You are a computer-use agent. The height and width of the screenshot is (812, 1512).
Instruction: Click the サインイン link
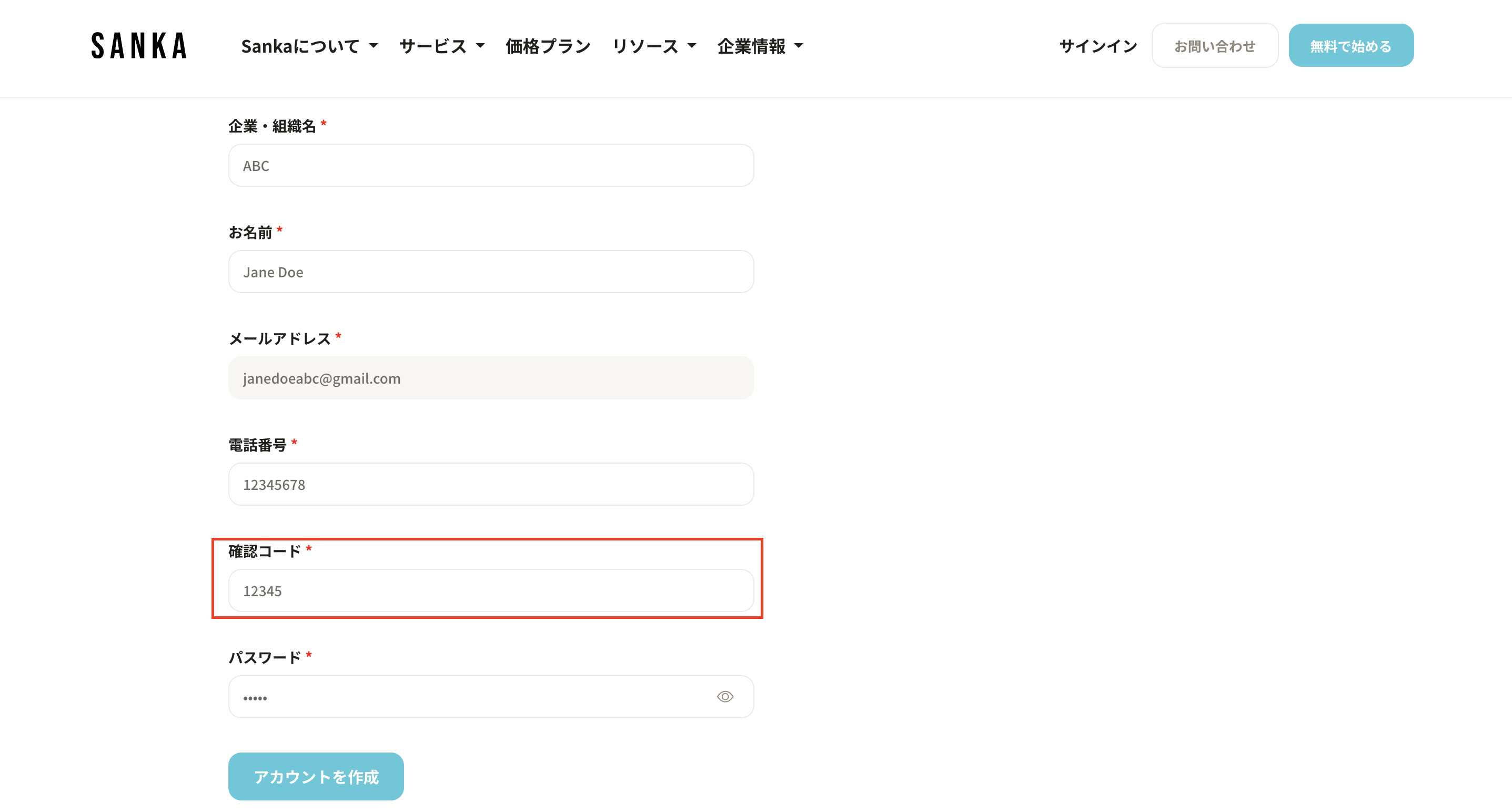click(1097, 46)
